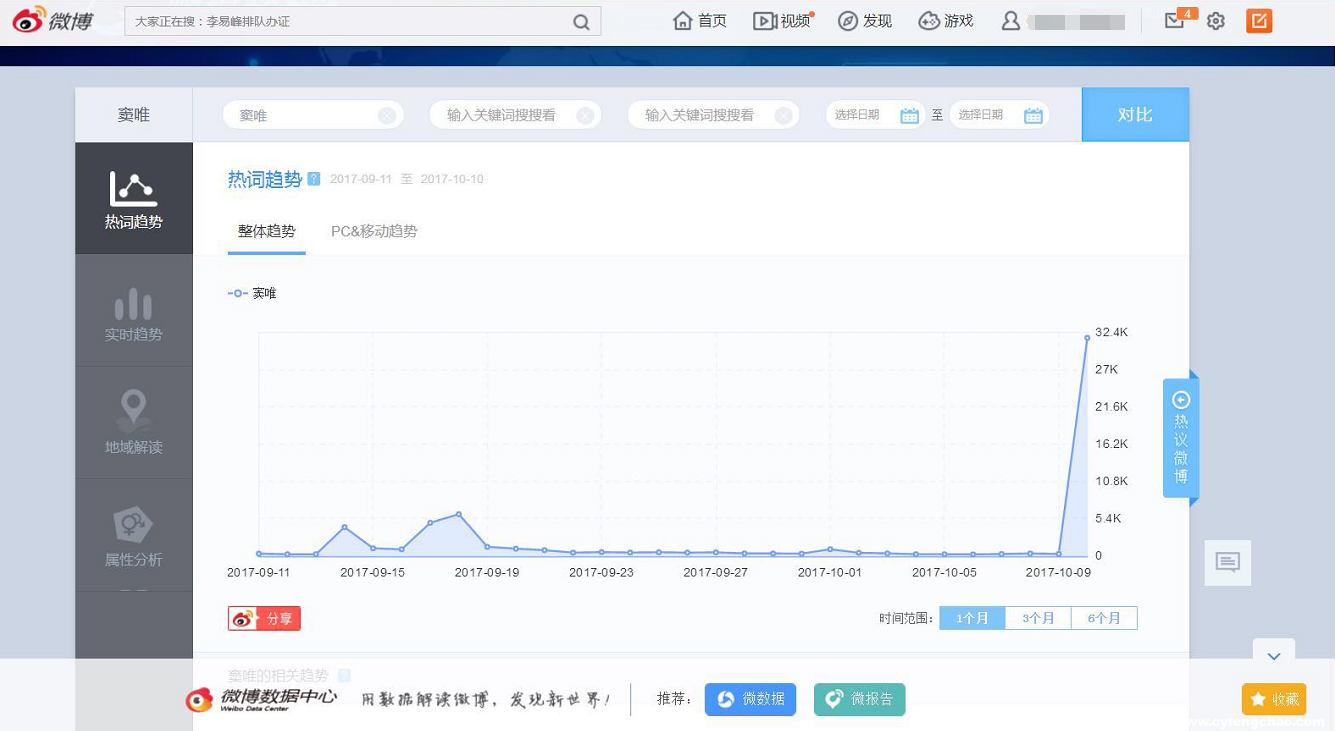Open the 地域解读 location analysis panel
This screenshot has height=731, width=1335.
tap(134, 422)
